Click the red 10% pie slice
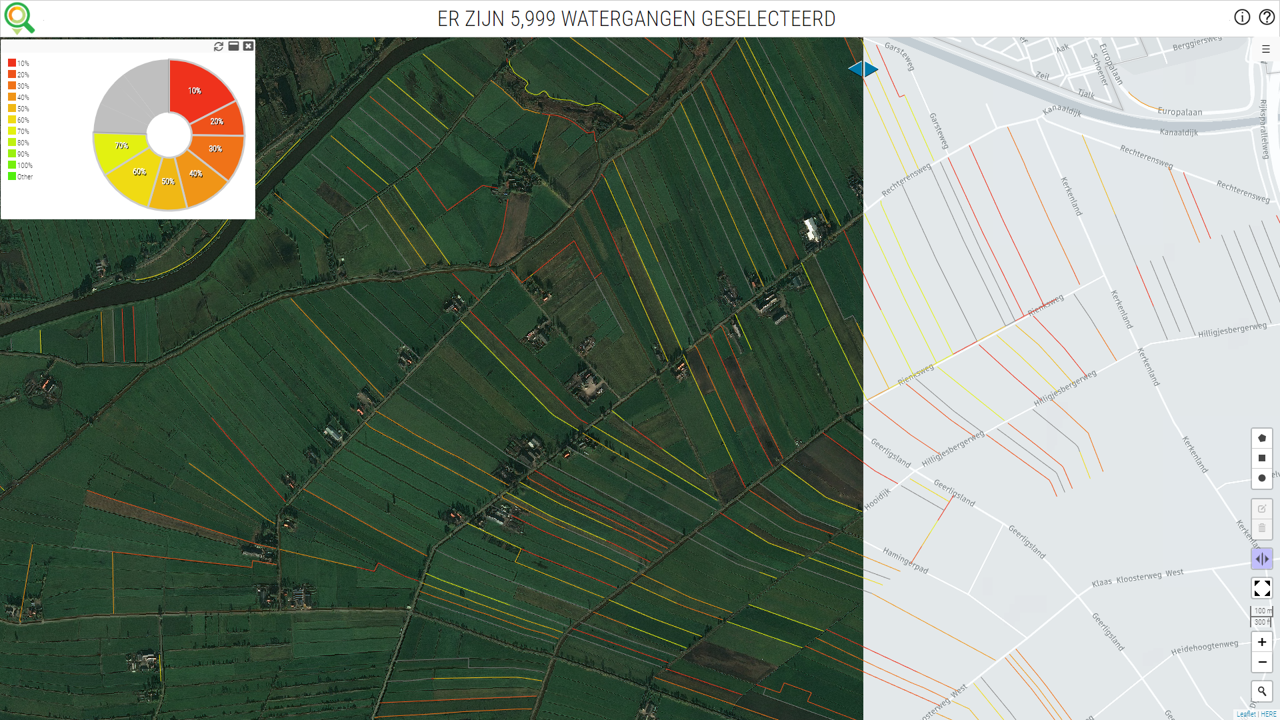The height and width of the screenshot is (720, 1280). (197, 87)
